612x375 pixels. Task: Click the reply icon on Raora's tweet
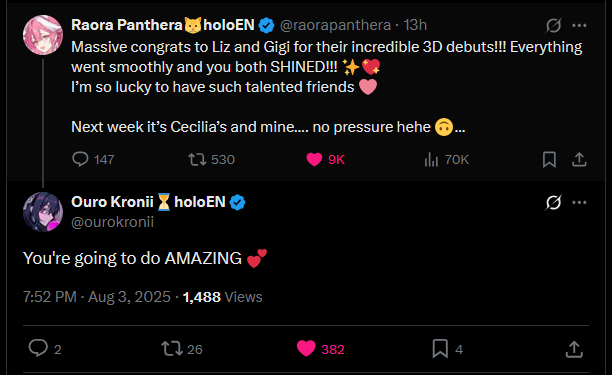80,159
